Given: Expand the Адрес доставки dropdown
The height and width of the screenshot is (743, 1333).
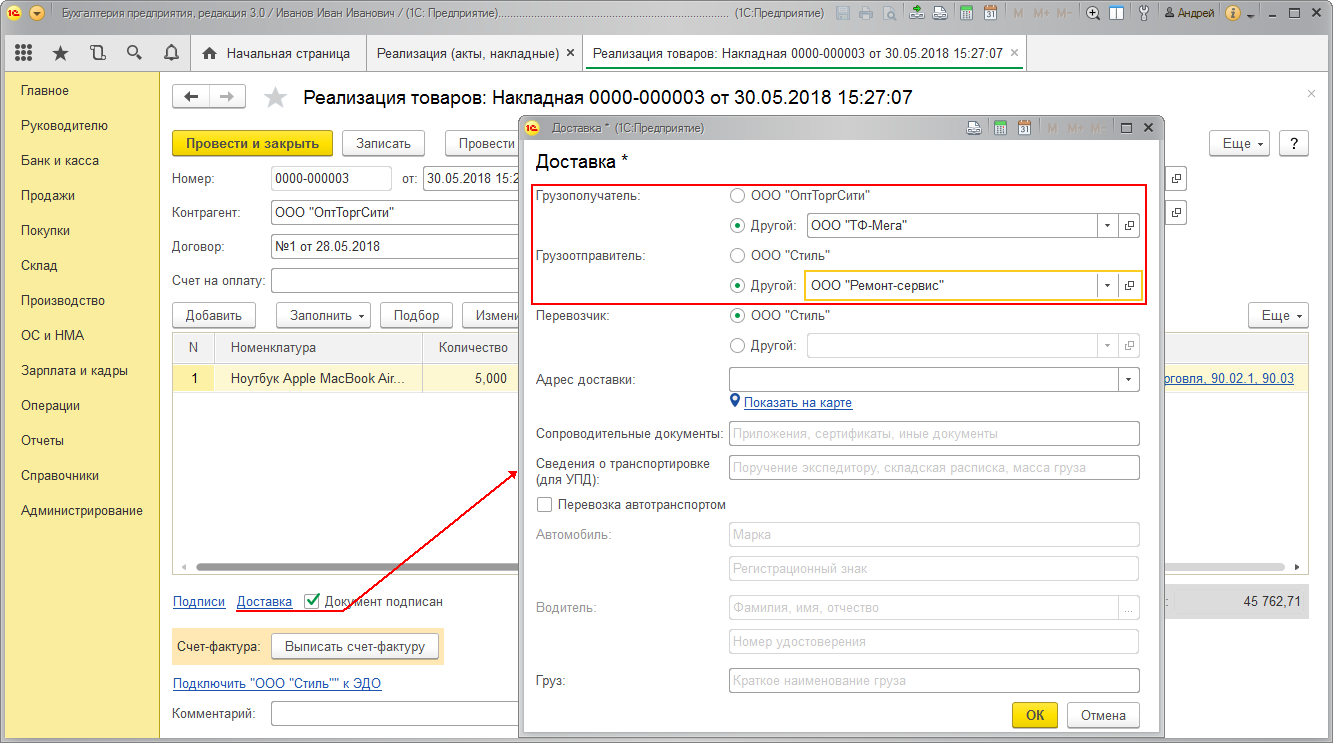Looking at the screenshot, I should click(1129, 380).
